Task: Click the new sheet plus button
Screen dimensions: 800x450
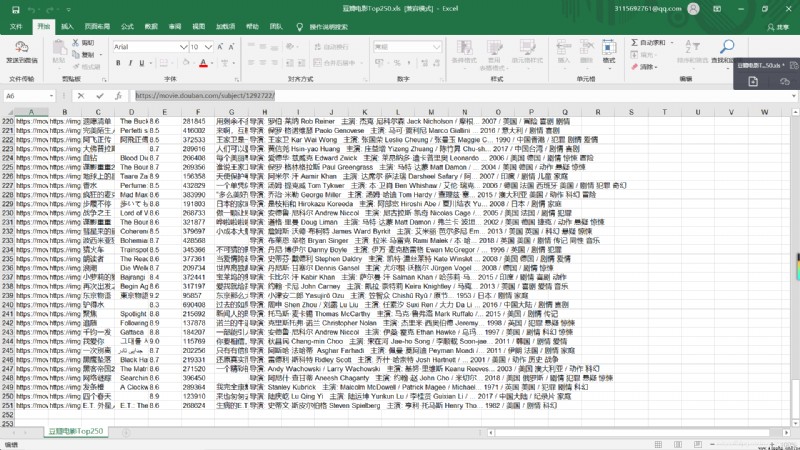Action: (126, 432)
